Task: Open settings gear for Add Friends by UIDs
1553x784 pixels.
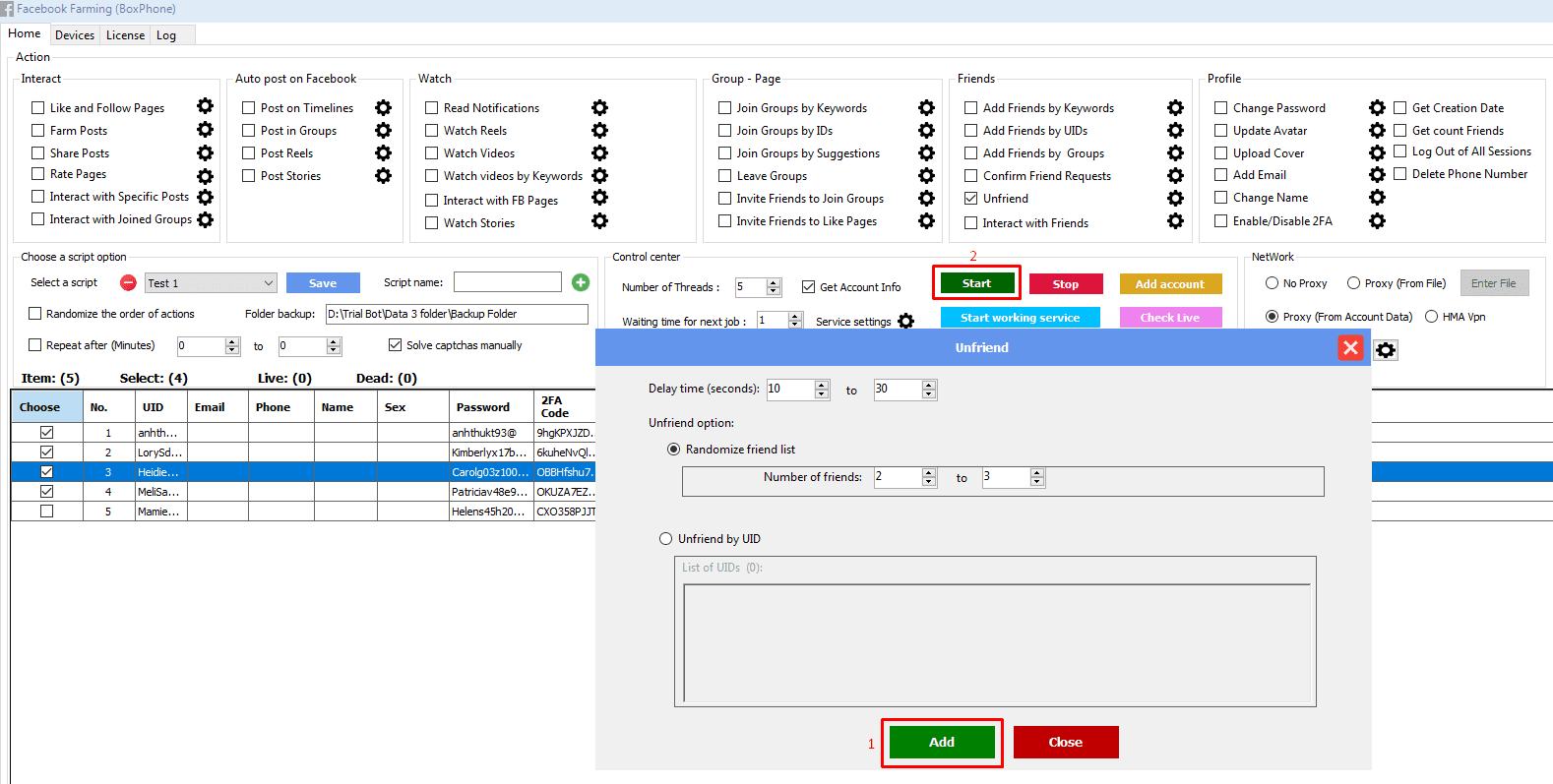Action: pos(1175,130)
